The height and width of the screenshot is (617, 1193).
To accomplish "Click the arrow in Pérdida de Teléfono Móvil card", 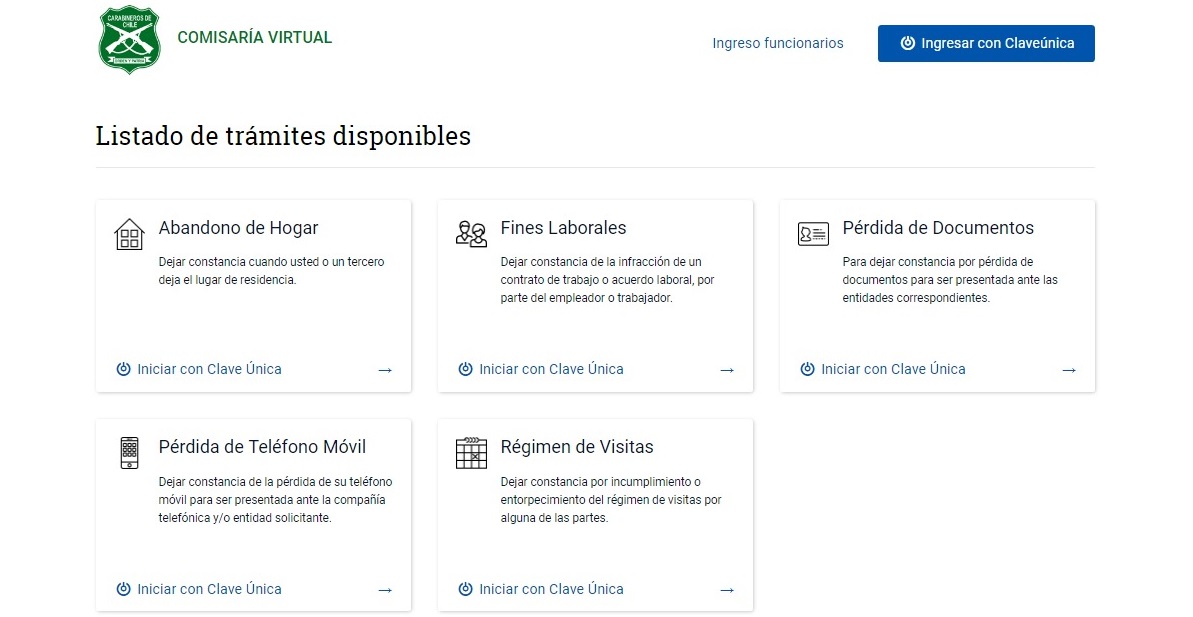I will tap(385, 590).
